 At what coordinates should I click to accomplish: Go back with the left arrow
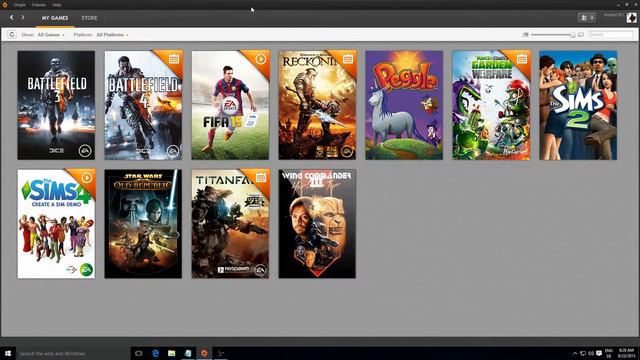[x=11, y=18]
